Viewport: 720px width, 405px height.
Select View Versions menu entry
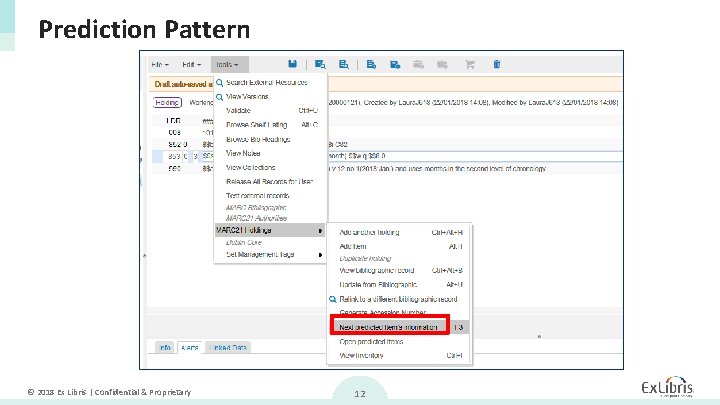tap(247, 97)
